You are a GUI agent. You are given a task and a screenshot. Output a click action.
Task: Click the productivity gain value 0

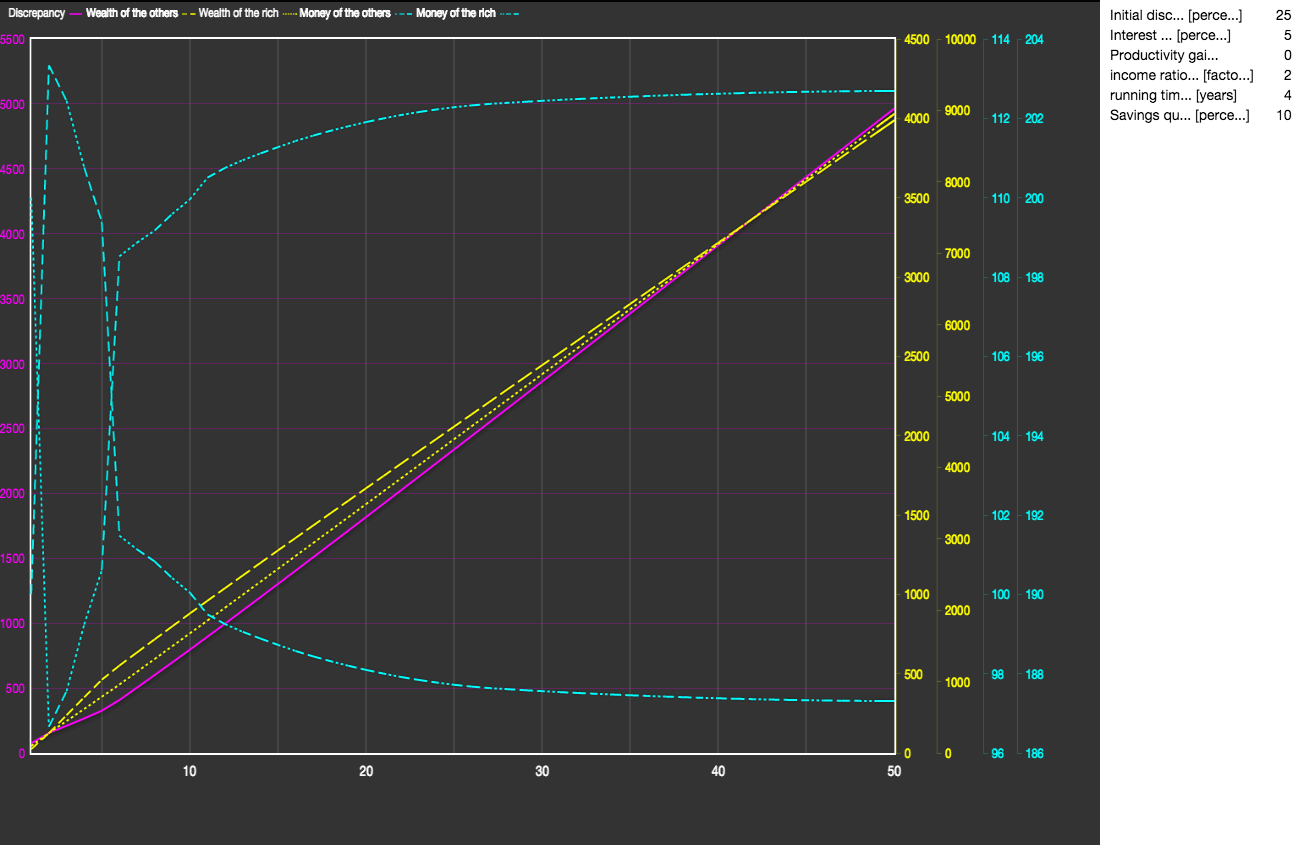point(1287,55)
